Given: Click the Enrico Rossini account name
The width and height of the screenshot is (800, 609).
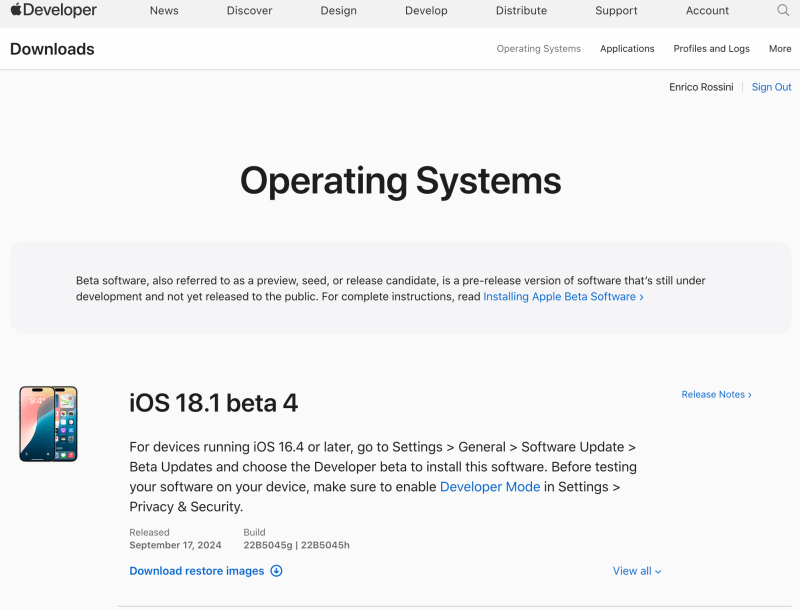Looking at the screenshot, I should coord(701,87).
